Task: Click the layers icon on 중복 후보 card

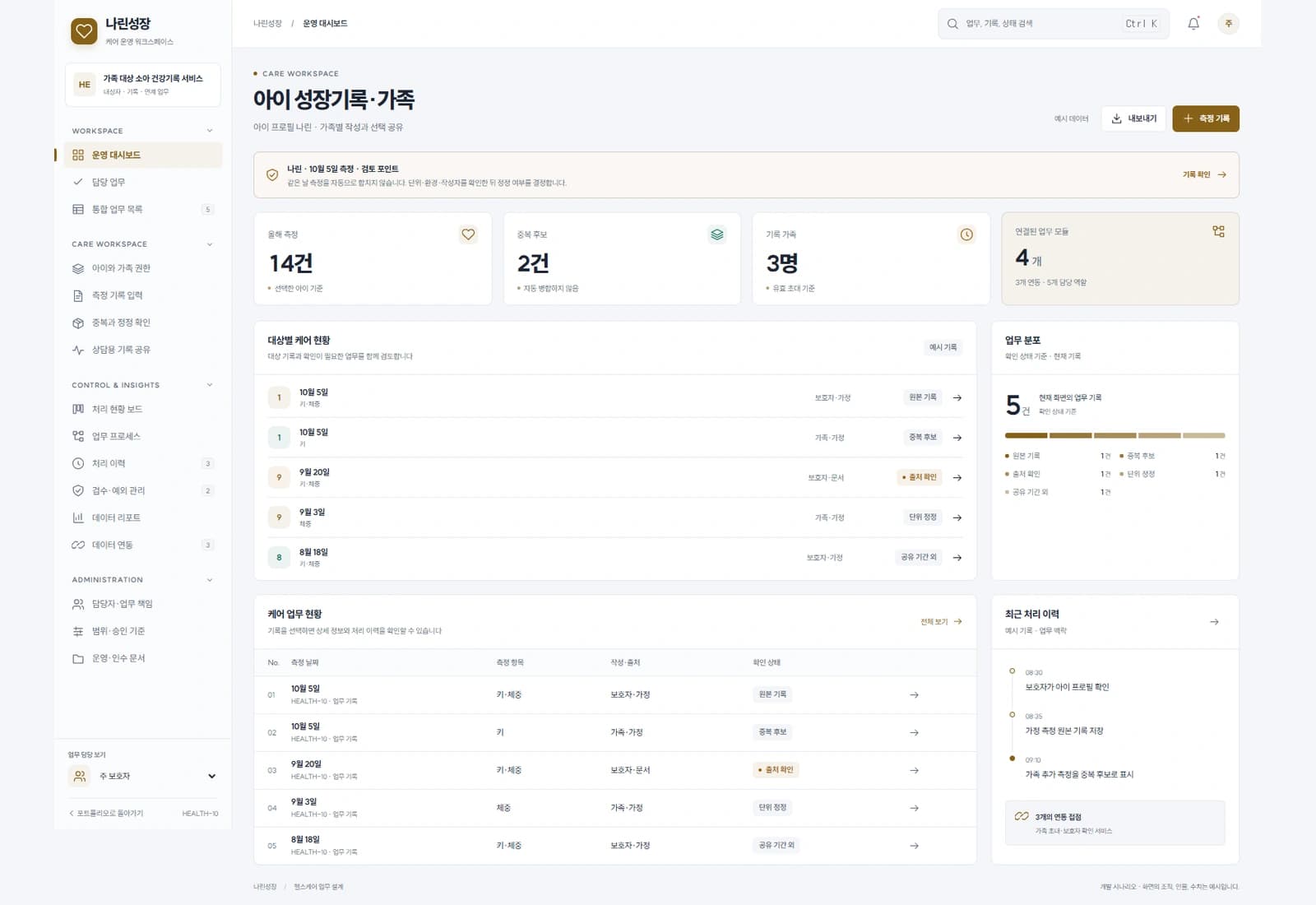Action: [x=717, y=234]
